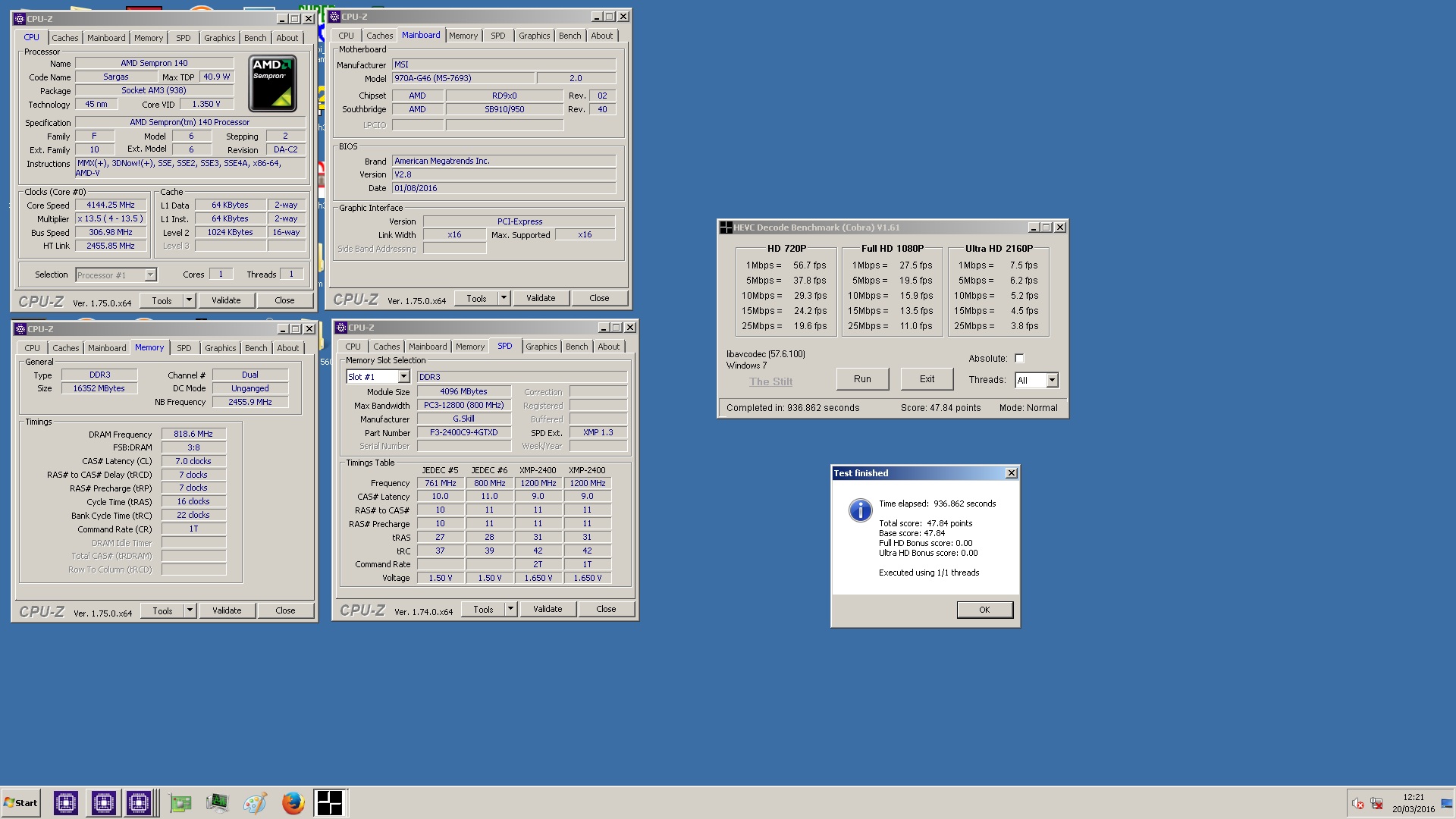The height and width of the screenshot is (819, 1456).
Task: Close the Test finished dialog with X
Action: (x=1011, y=473)
